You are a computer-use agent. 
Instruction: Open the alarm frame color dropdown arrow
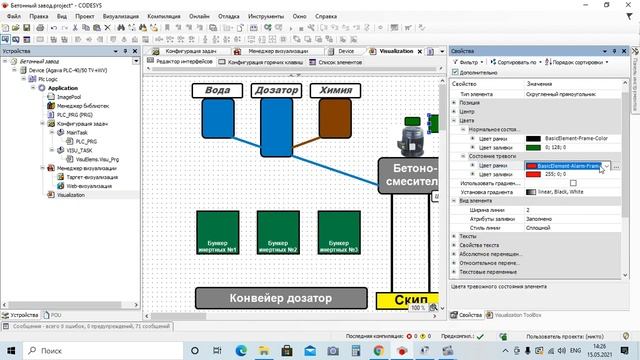click(x=607, y=166)
